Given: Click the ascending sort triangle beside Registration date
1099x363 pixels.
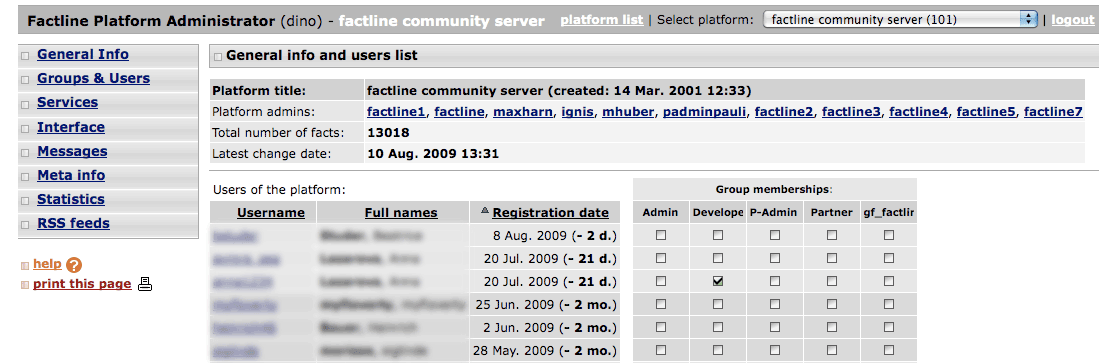Looking at the screenshot, I should pyautogui.click(x=484, y=212).
